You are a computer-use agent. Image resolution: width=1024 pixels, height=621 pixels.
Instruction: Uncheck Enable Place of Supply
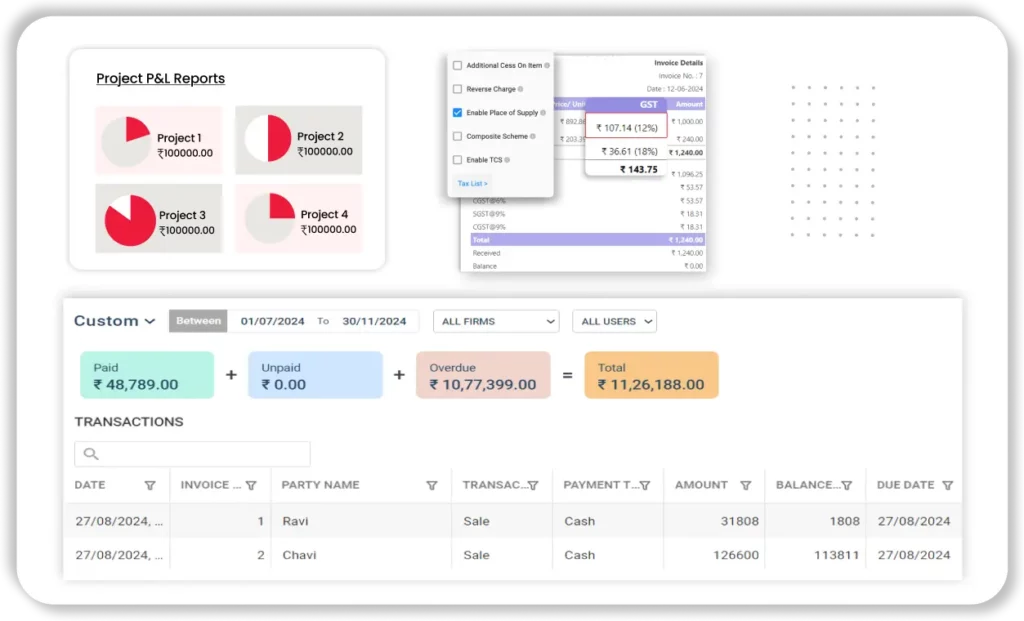pos(458,113)
